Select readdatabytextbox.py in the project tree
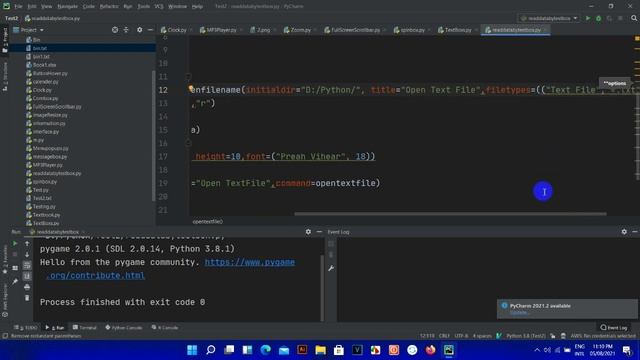640x360 pixels. 57,173
